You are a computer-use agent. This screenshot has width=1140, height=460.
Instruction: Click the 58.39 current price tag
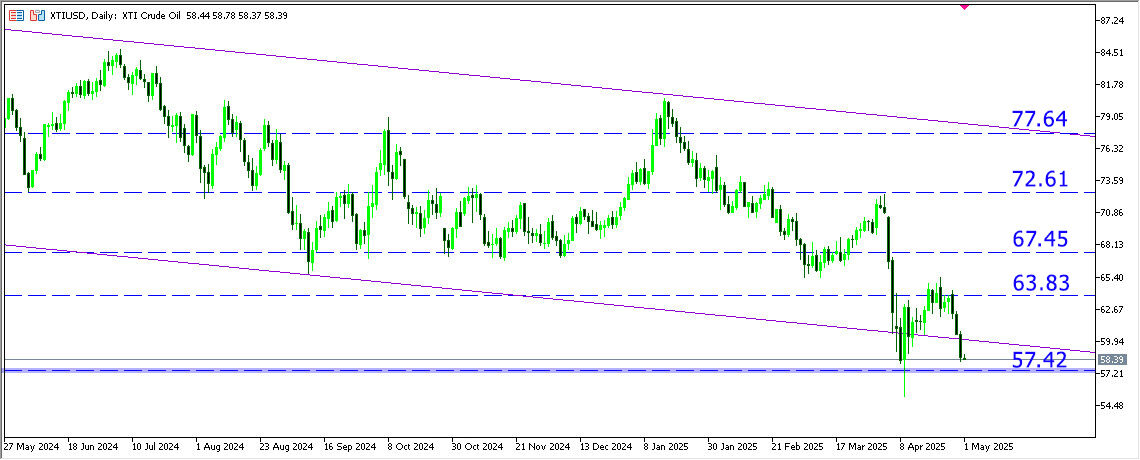coord(1113,359)
